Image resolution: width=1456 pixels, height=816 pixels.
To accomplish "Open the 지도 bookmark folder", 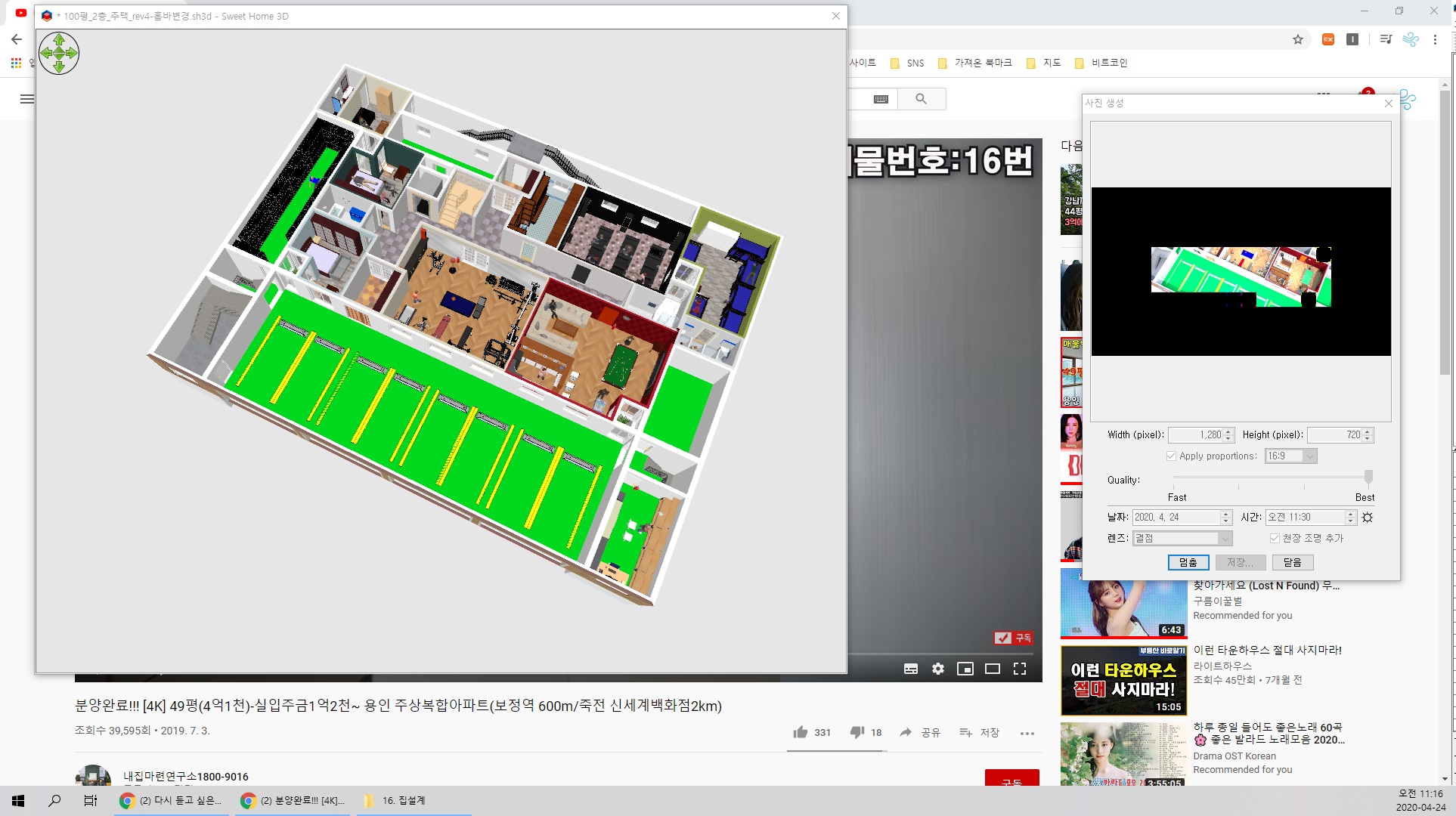I will point(1044,63).
